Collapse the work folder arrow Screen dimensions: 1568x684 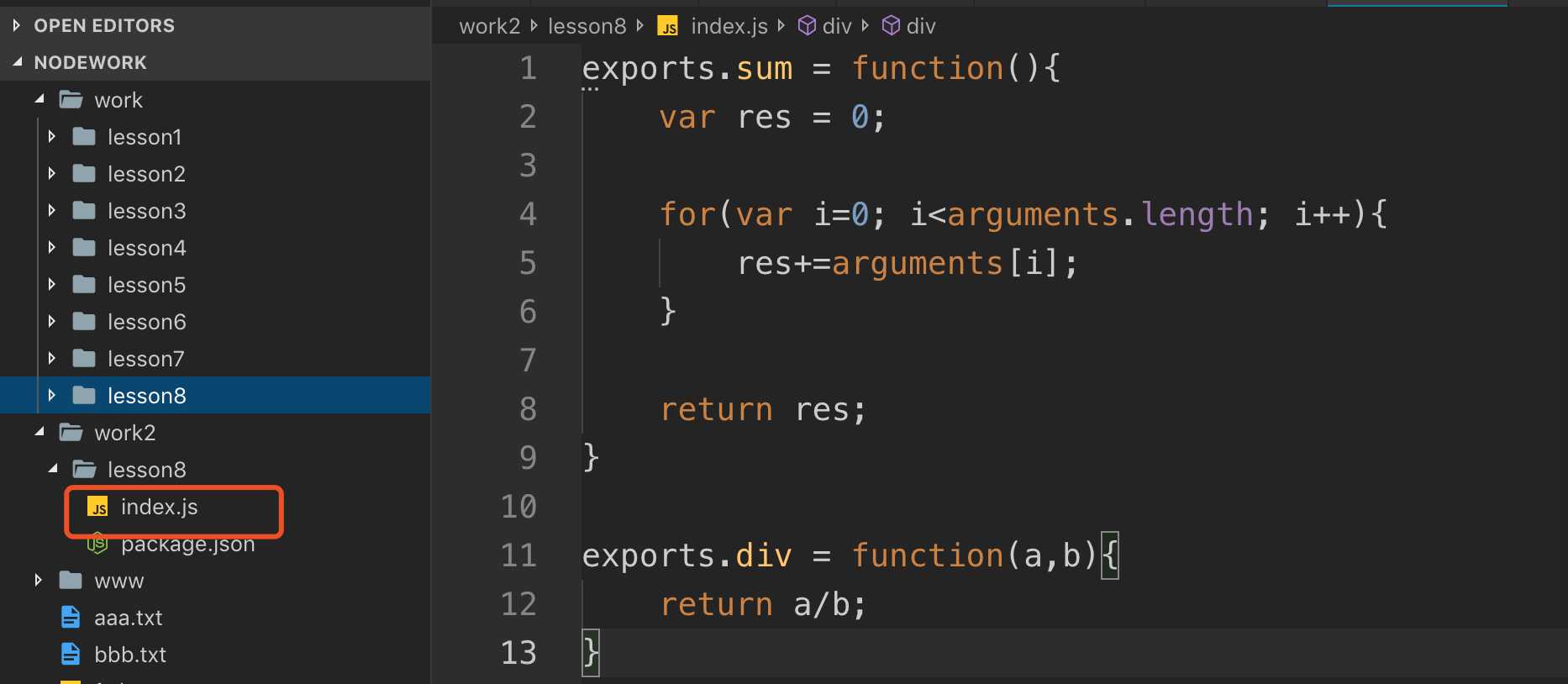pyautogui.click(x=39, y=99)
